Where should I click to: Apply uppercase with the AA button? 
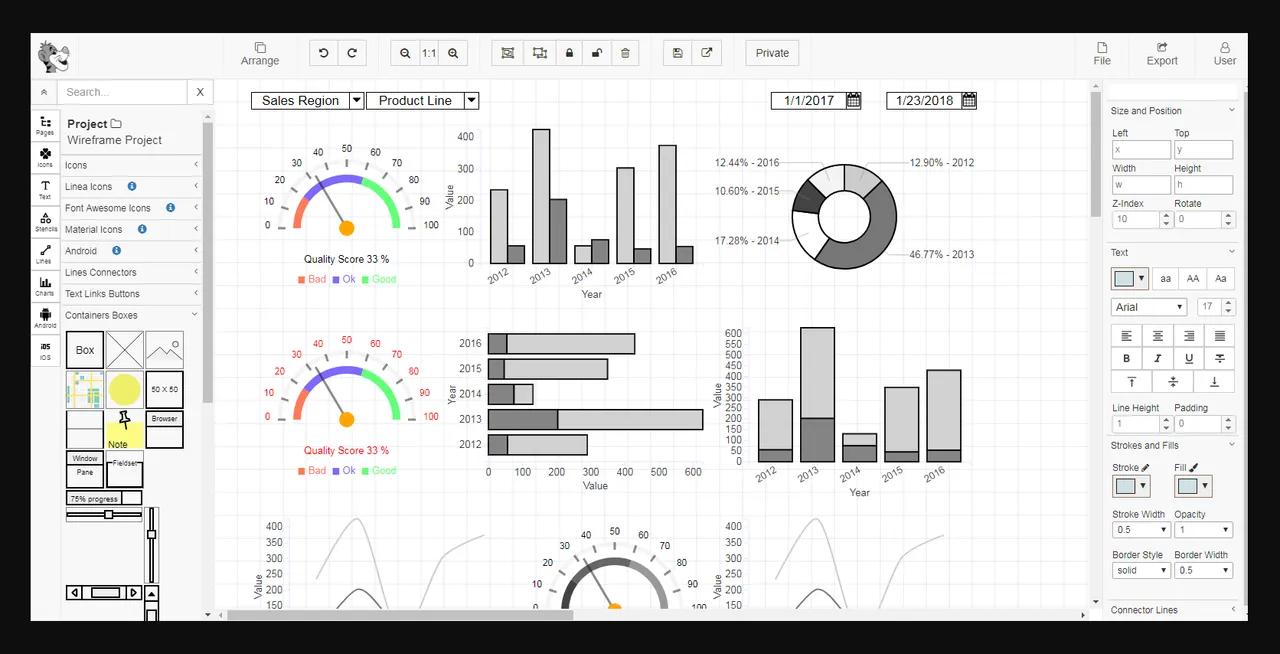point(1192,279)
